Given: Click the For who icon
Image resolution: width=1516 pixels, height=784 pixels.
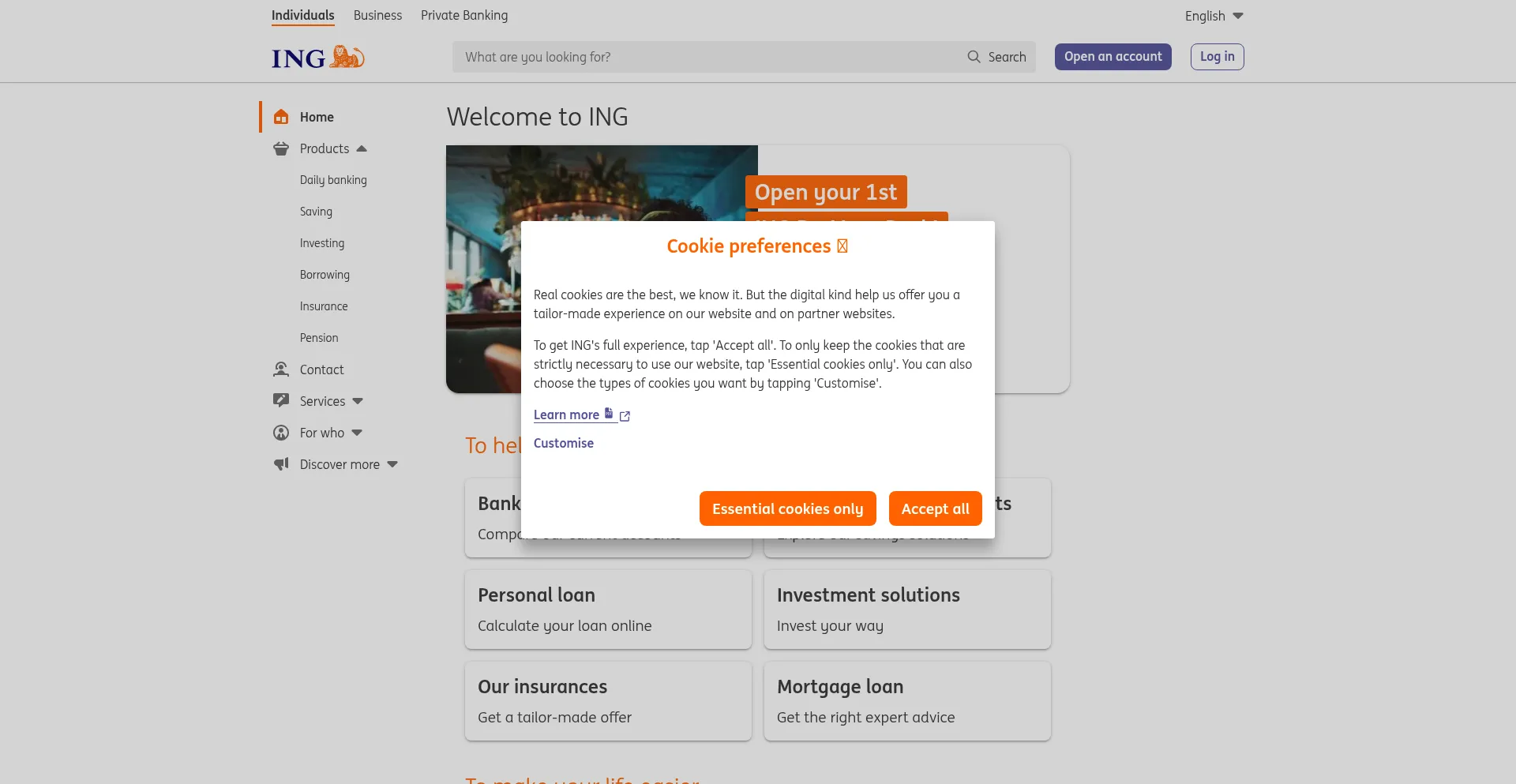Looking at the screenshot, I should pos(281,433).
